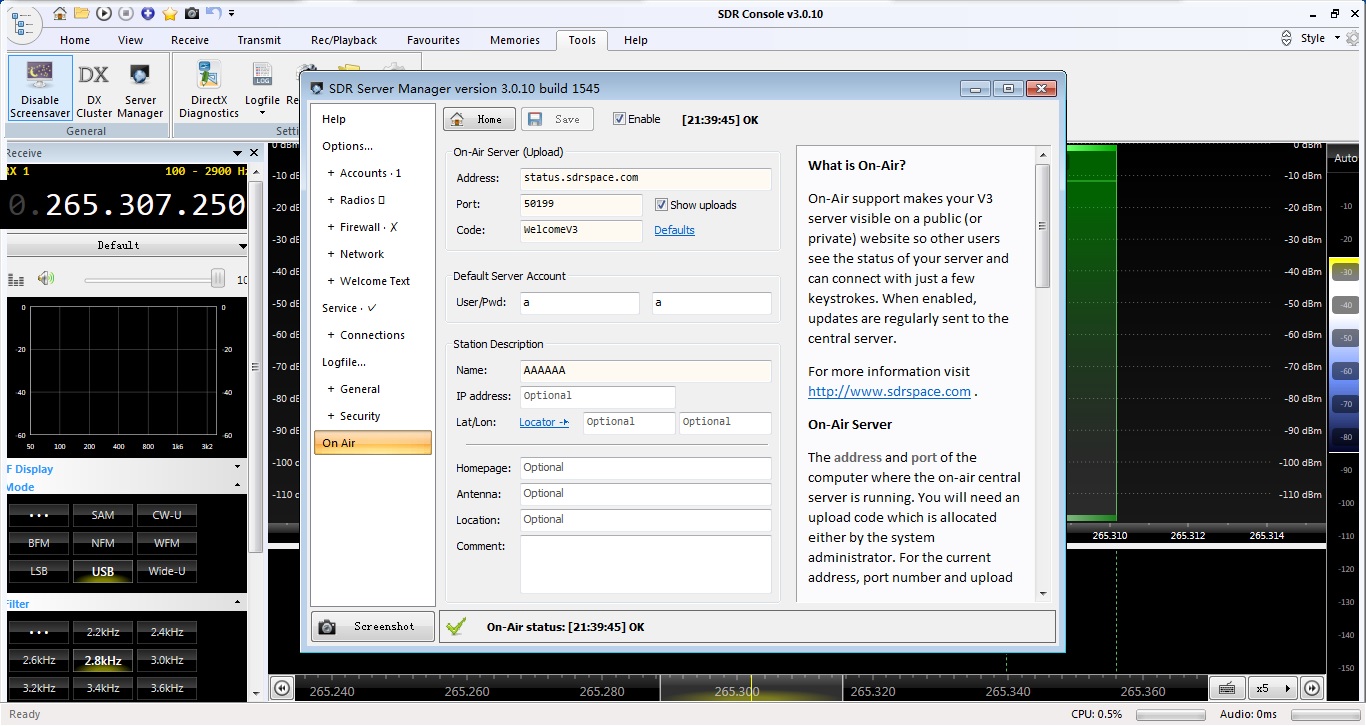Click the Comment text box
The width and height of the screenshot is (1366, 726).
tap(645, 564)
